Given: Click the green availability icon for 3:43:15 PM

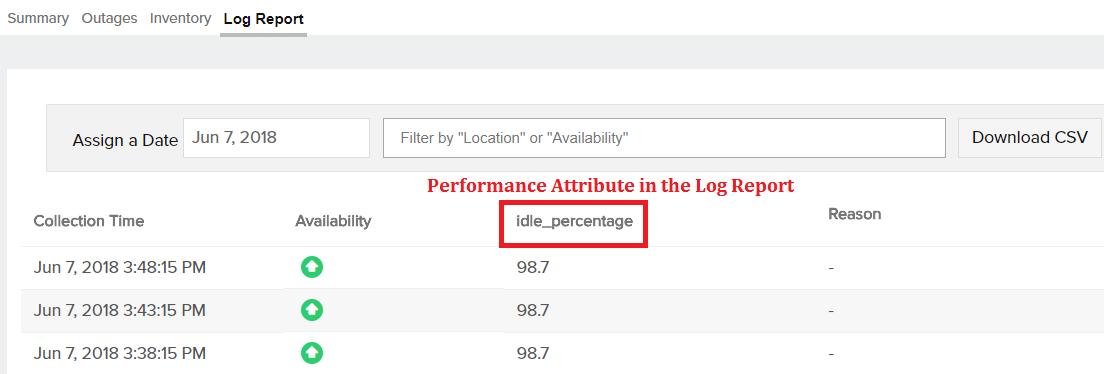Looking at the screenshot, I should point(311,310).
